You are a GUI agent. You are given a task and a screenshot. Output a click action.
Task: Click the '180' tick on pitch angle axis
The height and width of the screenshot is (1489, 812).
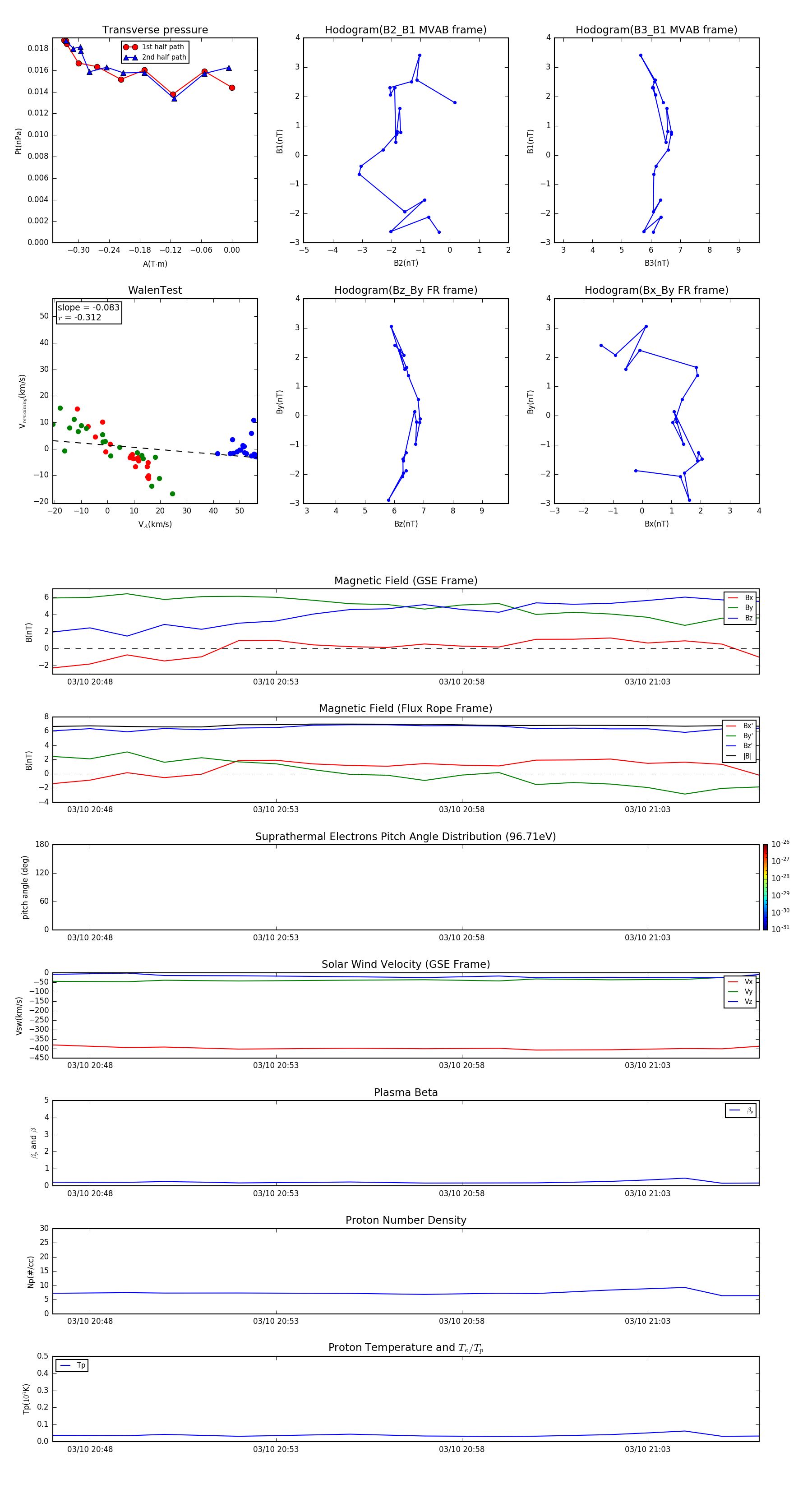click(x=42, y=845)
